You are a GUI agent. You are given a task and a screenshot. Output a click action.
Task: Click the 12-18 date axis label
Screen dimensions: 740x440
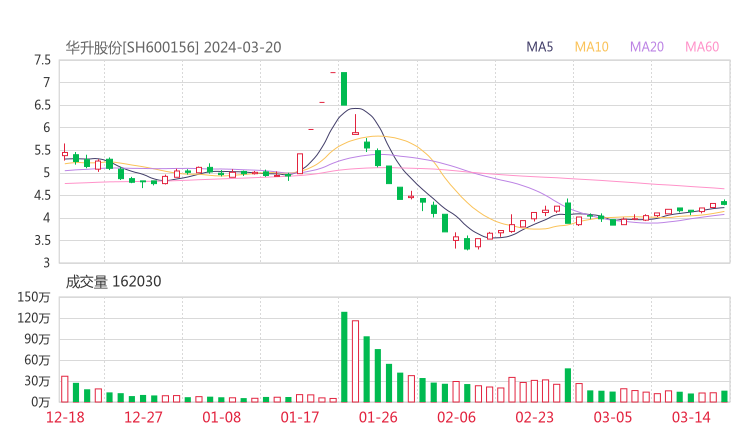[65, 417]
